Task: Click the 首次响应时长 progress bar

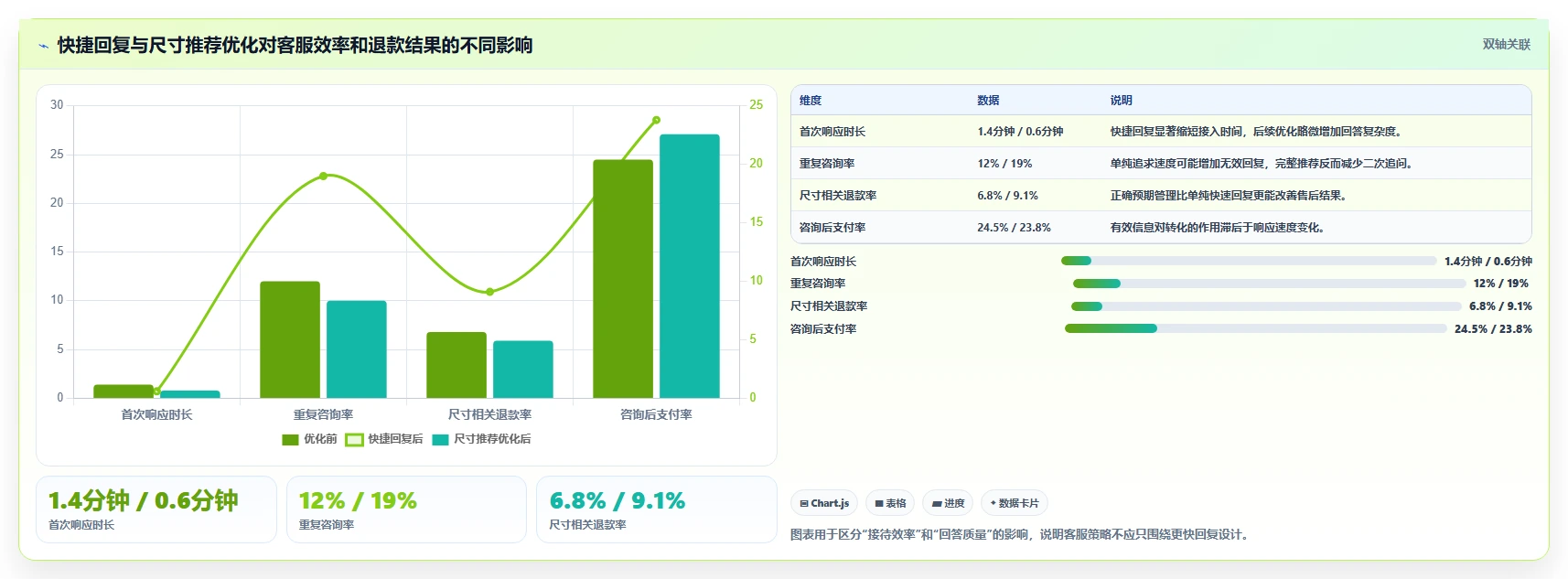Action: [x=1248, y=261]
